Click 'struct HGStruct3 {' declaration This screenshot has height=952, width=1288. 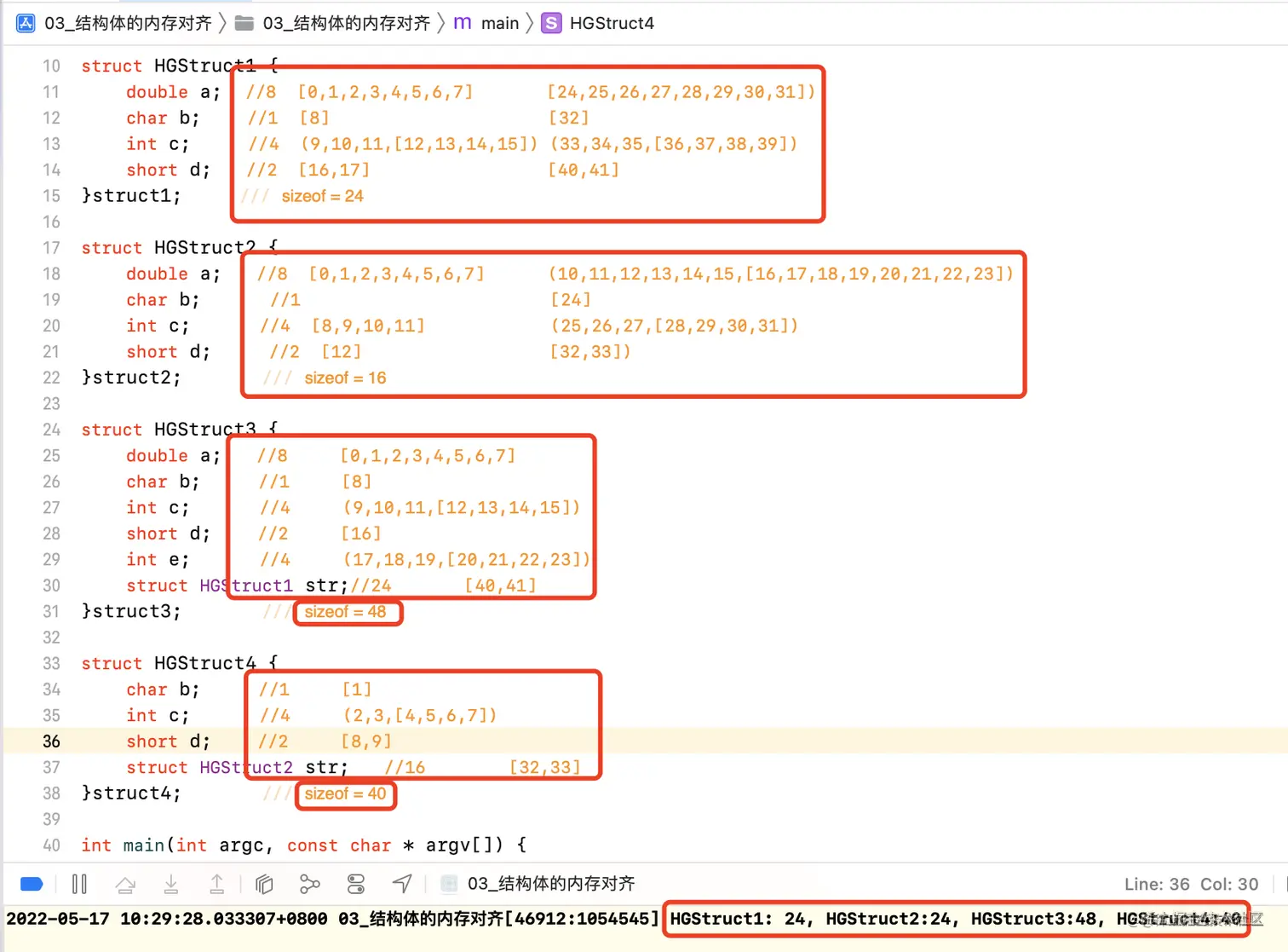pos(180,430)
